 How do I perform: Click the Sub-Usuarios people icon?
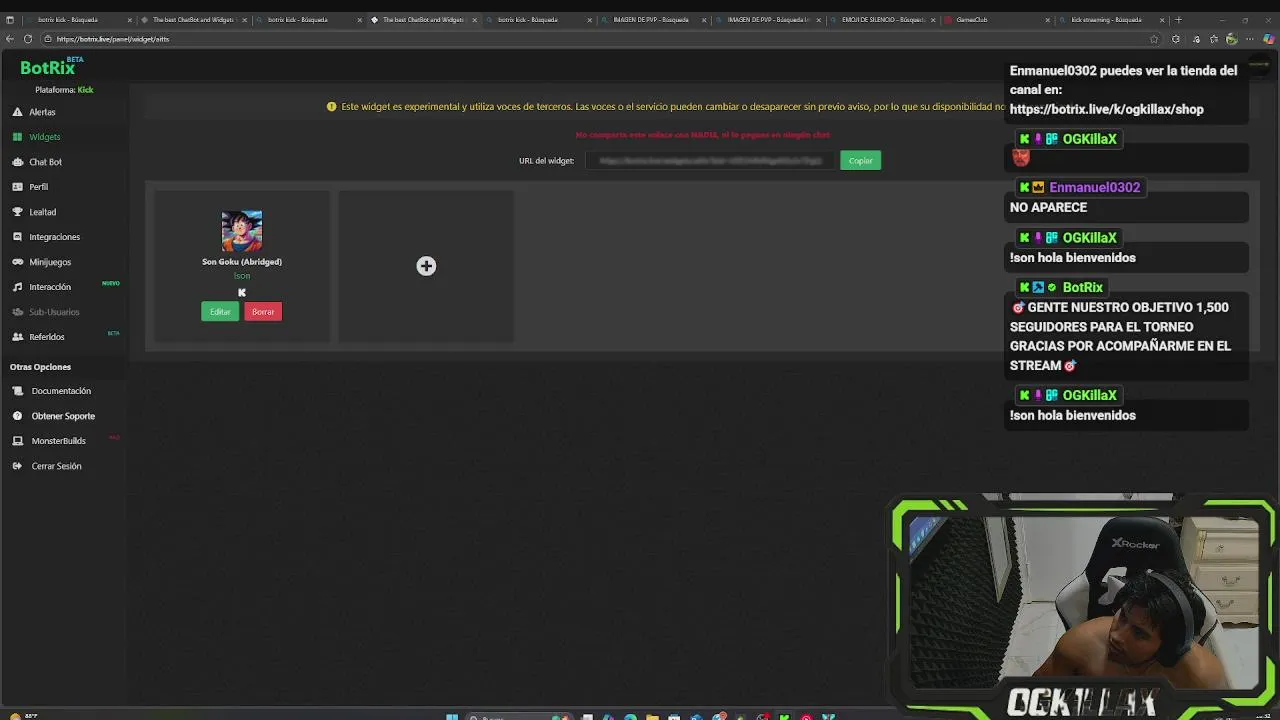[18, 312]
